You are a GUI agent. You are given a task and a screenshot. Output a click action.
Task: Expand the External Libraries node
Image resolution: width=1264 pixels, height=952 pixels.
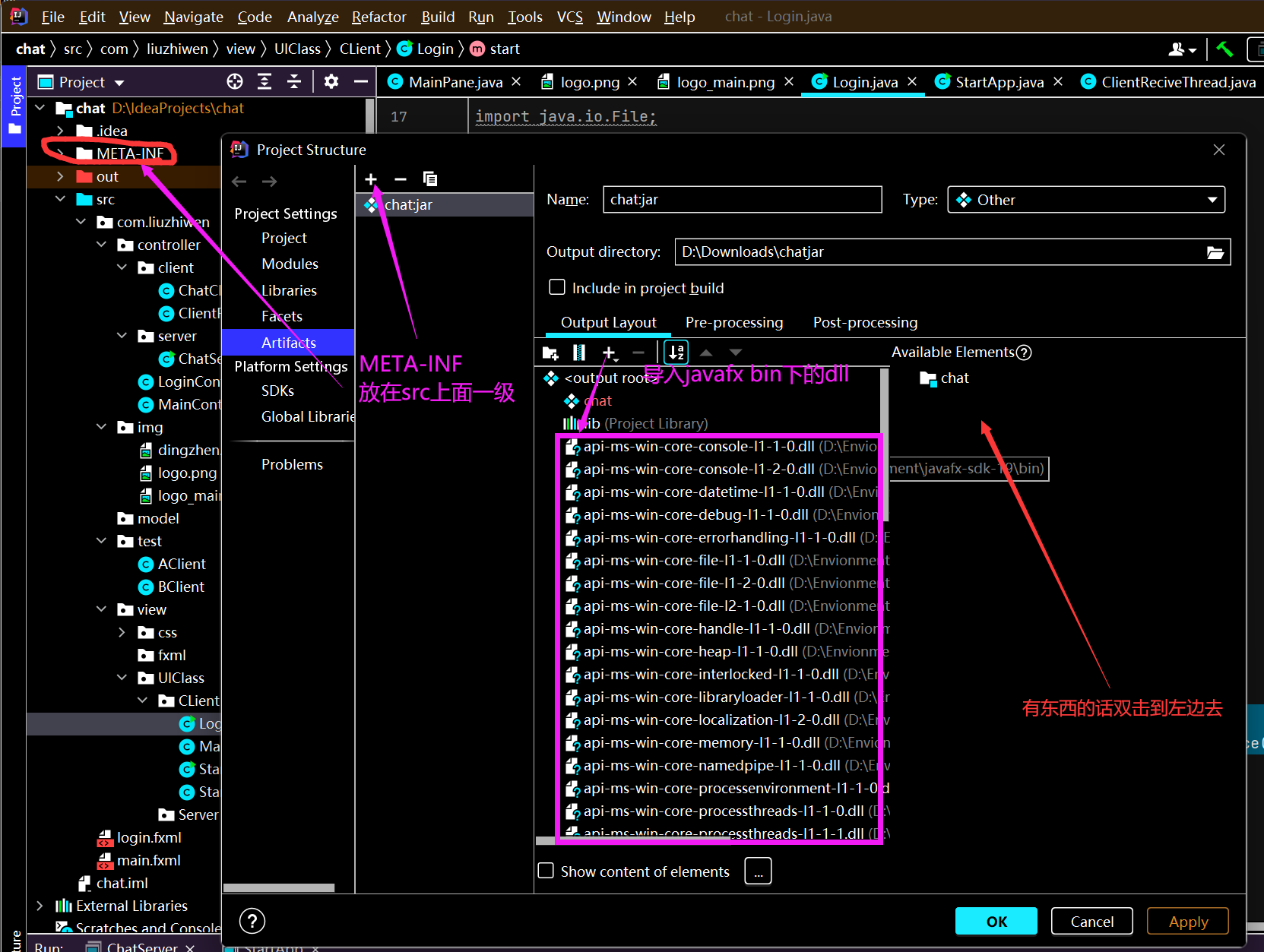point(40,906)
